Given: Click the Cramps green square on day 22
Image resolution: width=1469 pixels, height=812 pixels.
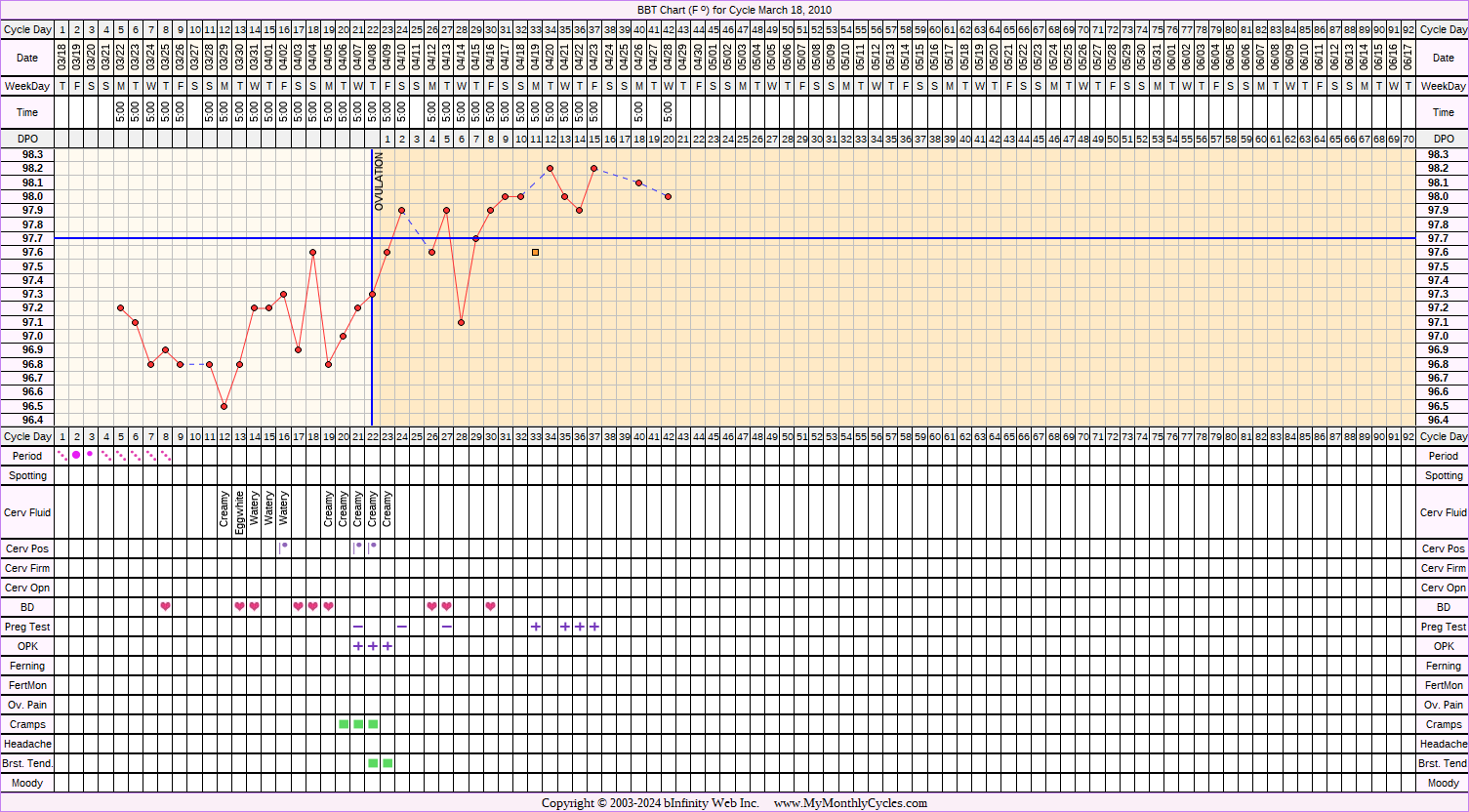Looking at the screenshot, I should [373, 724].
